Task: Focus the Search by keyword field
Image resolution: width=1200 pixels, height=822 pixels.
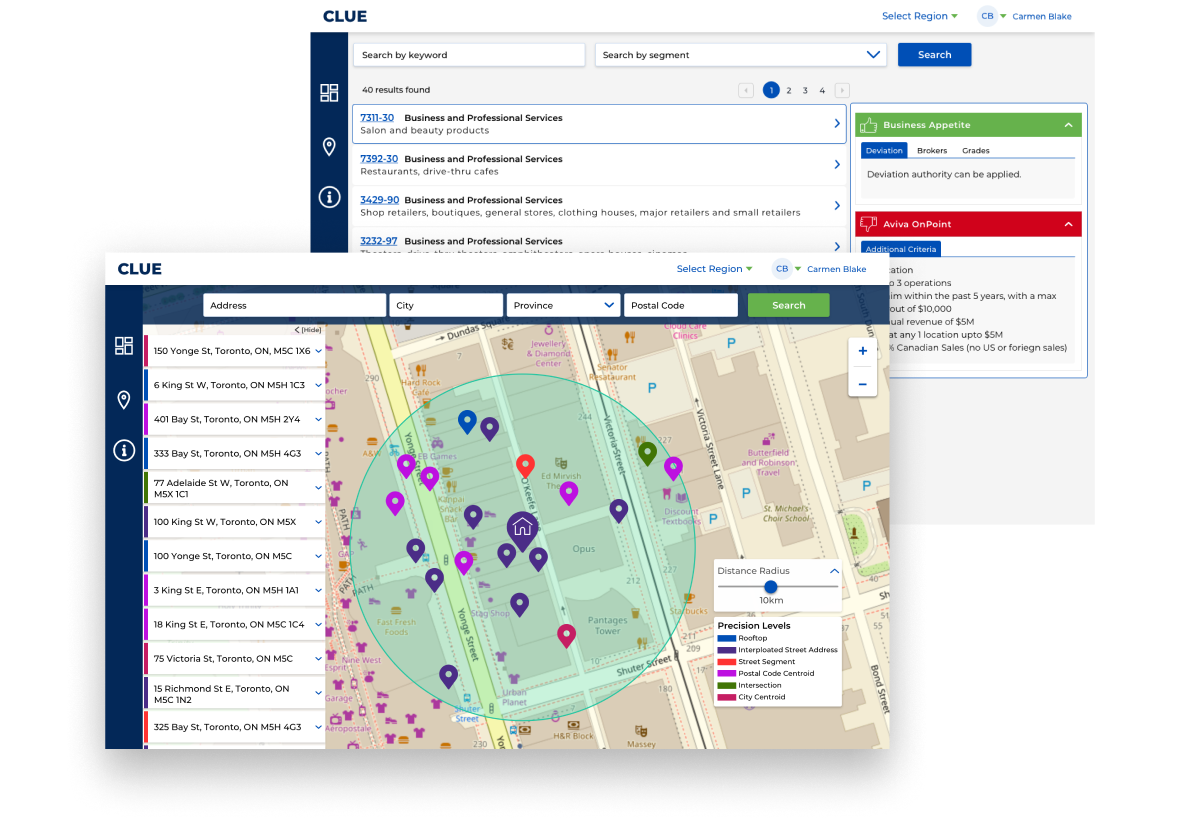Action: point(469,55)
